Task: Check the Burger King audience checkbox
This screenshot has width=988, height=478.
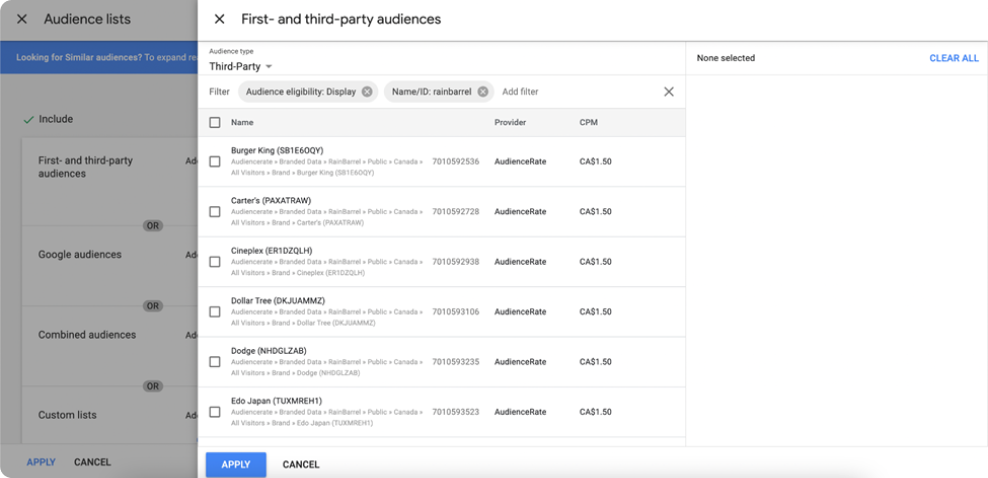Action: 215,162
